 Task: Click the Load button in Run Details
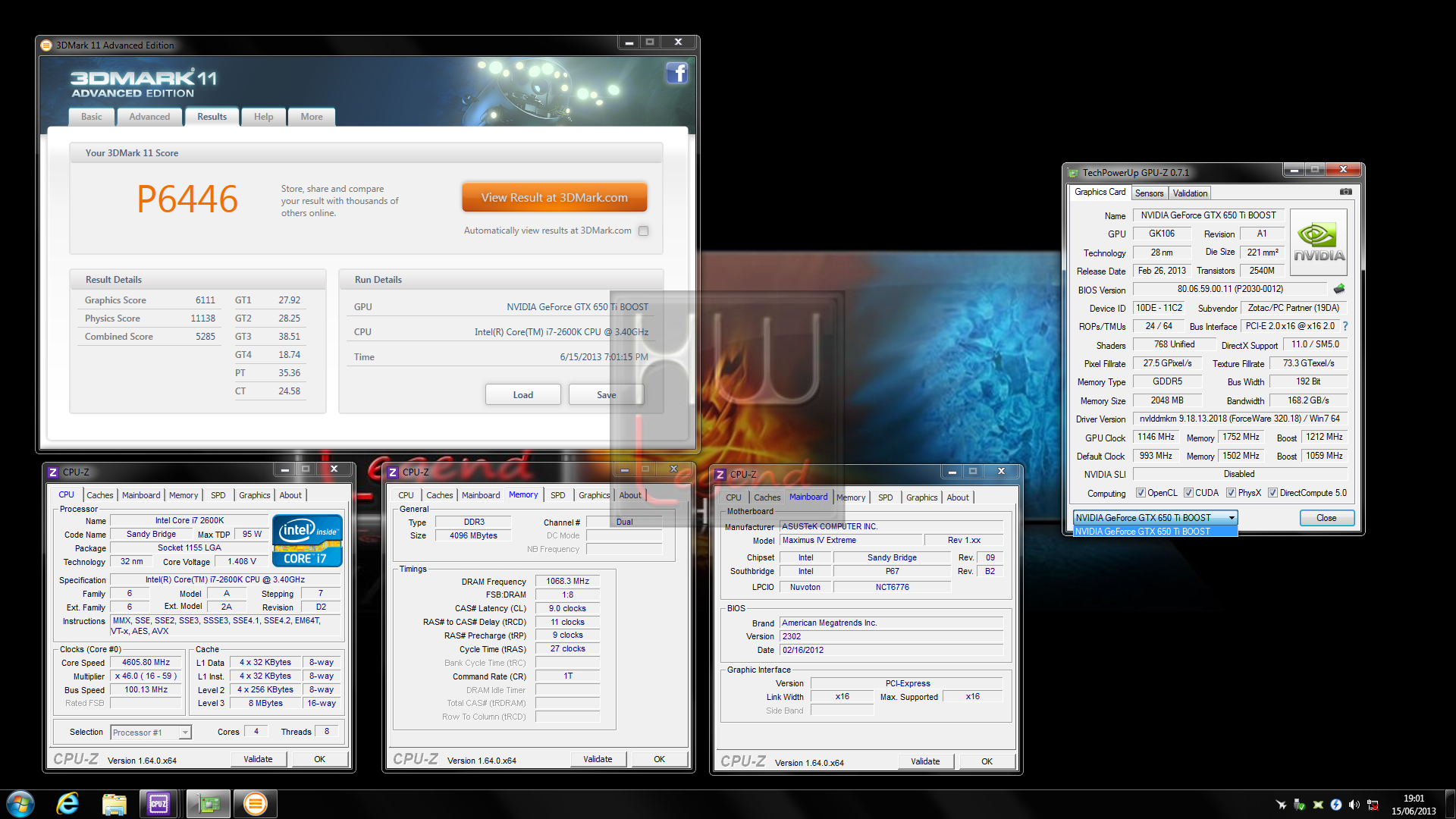[522, 394]
